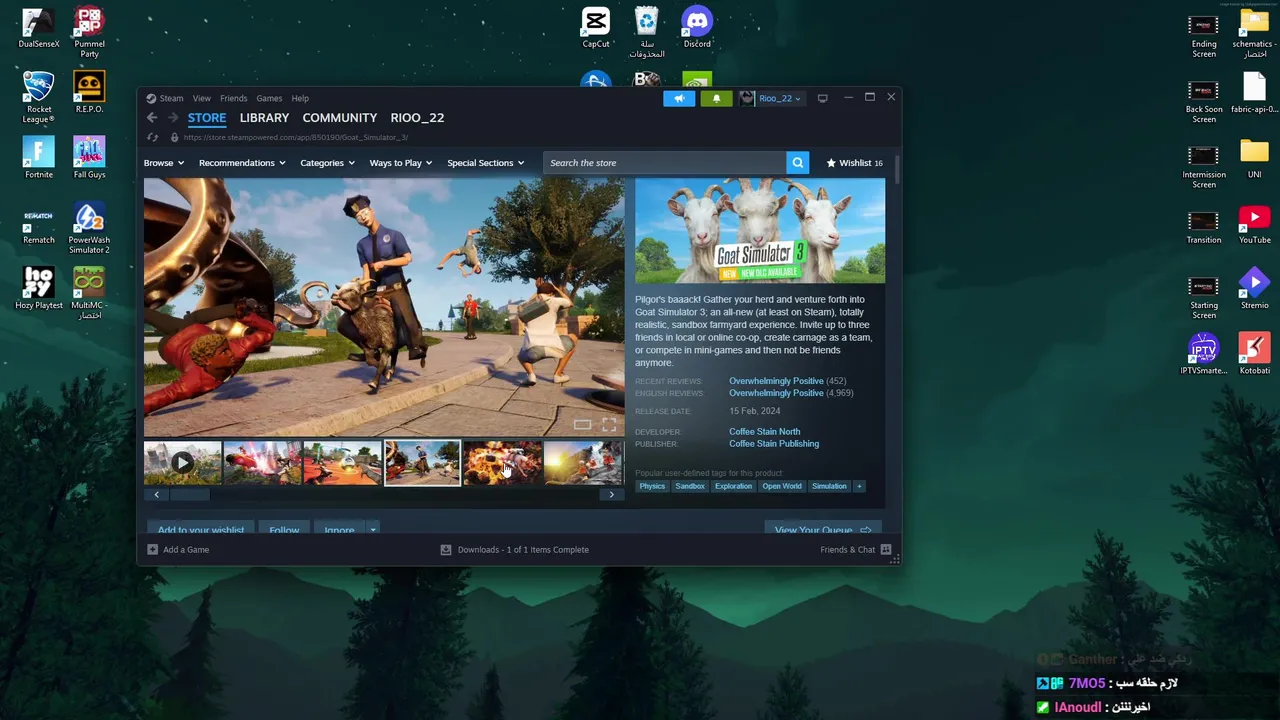
Task: Open screenshot in fullscreen view
Action: (609, 425)
